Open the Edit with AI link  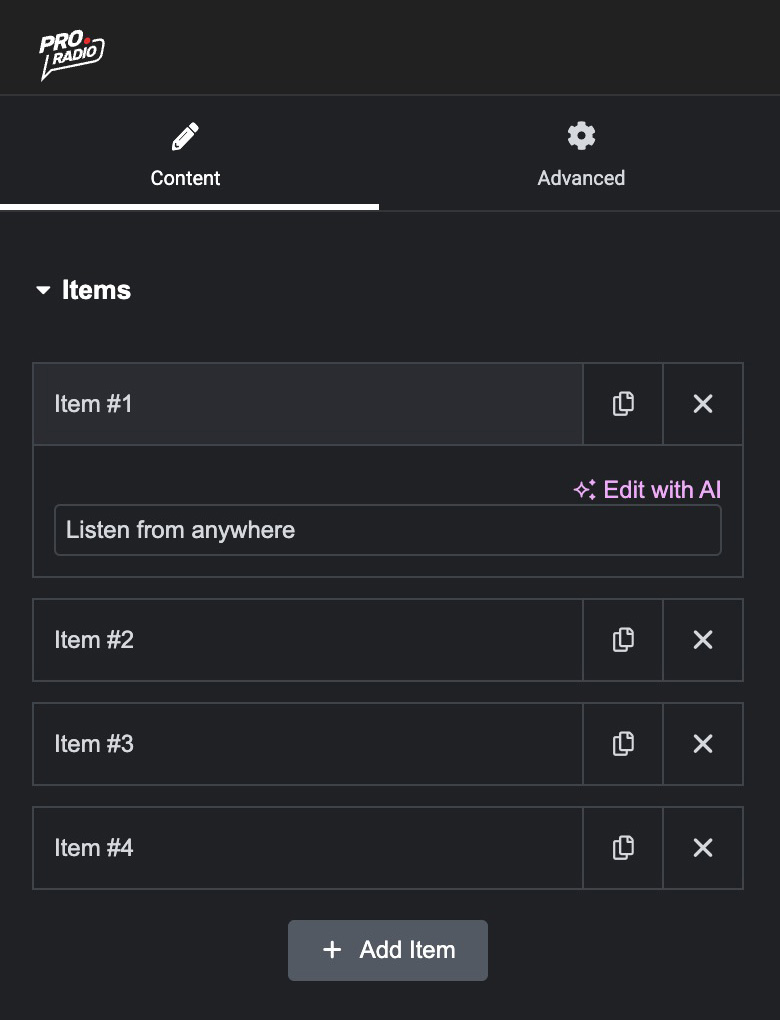(661, 489)
